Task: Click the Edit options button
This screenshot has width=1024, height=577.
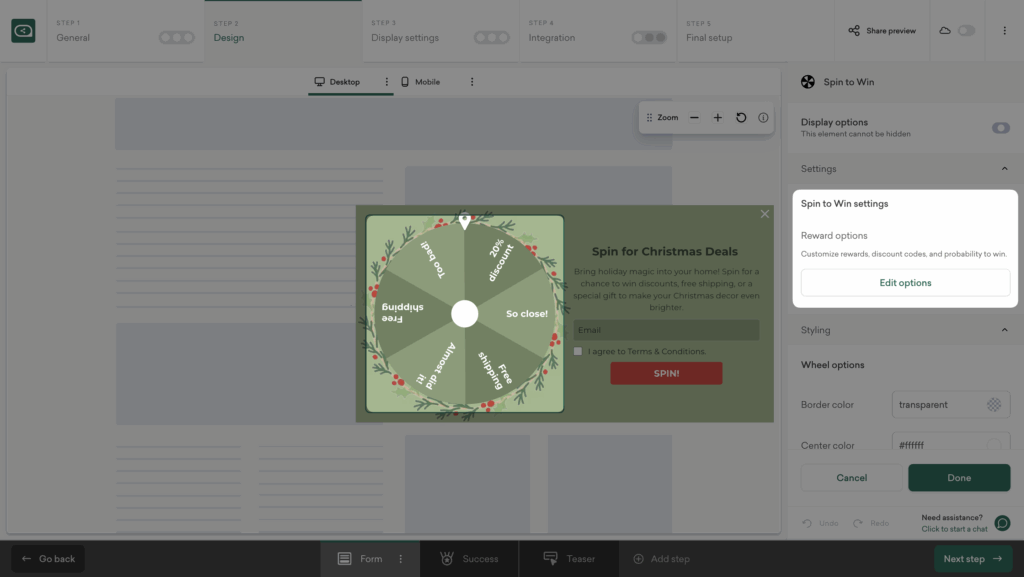Action: [x=905, y=283]
